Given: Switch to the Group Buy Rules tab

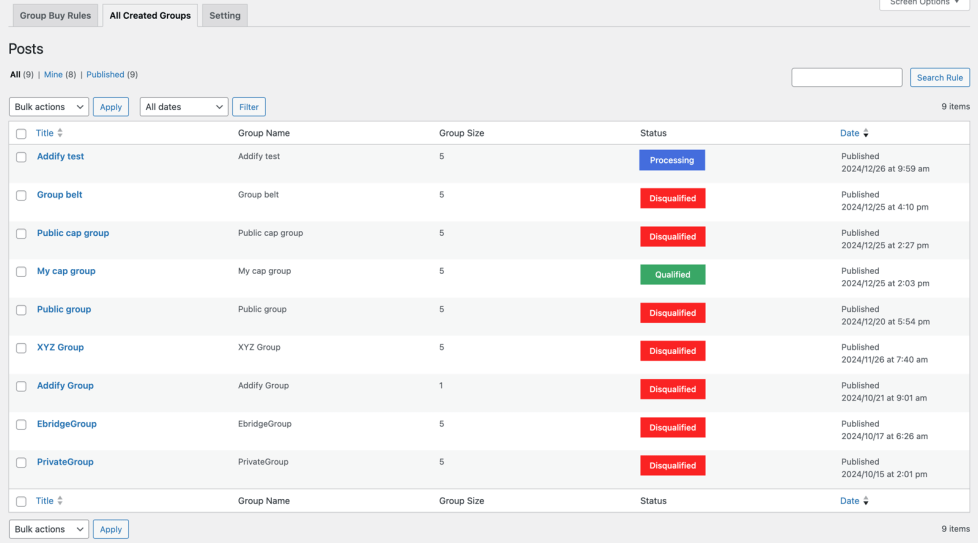Looking at the screenshot, I should 56,16.
